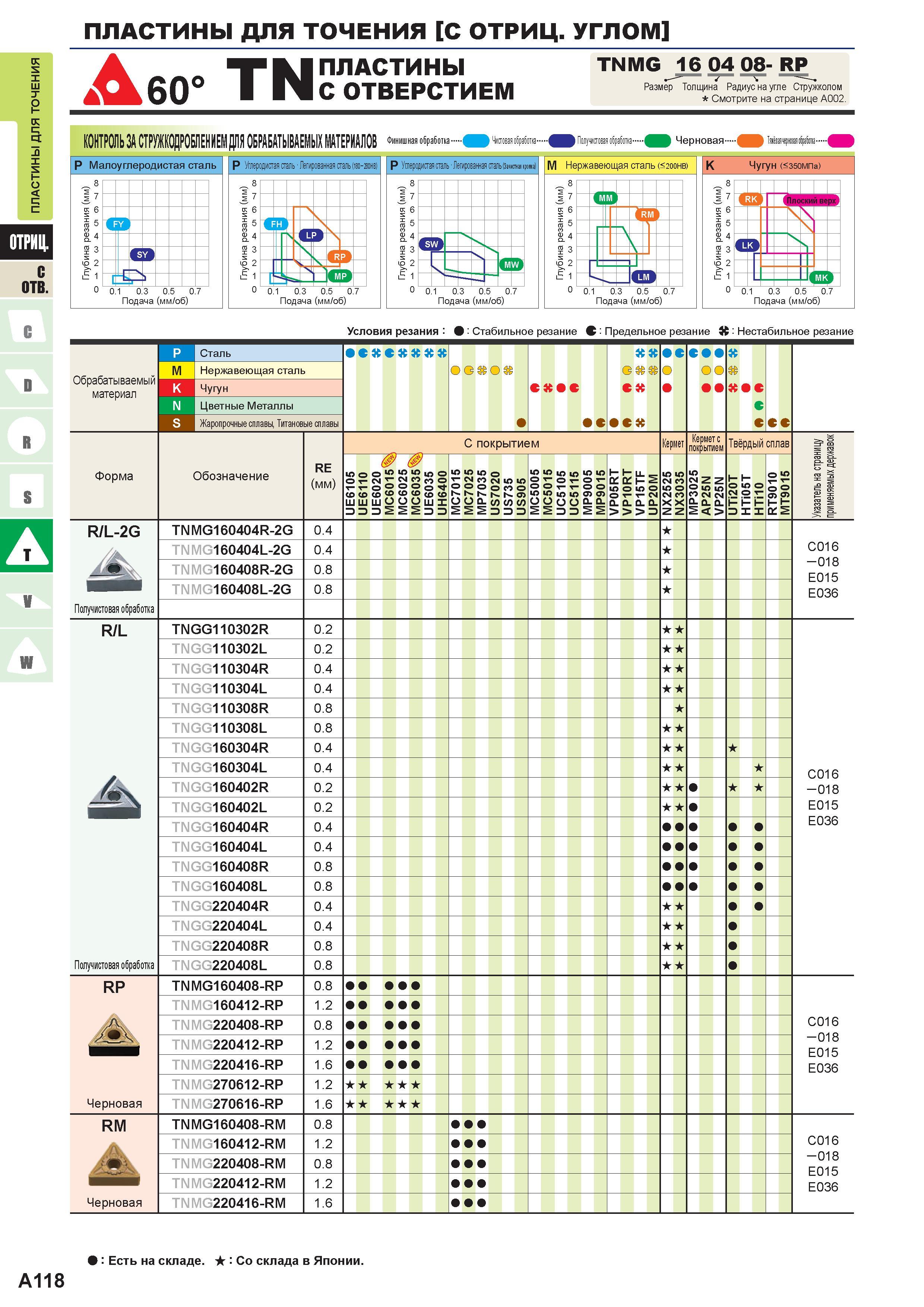Click the orange Черновая legend swatch
The width and height of the screenshot is (924, 1307).
750,140
